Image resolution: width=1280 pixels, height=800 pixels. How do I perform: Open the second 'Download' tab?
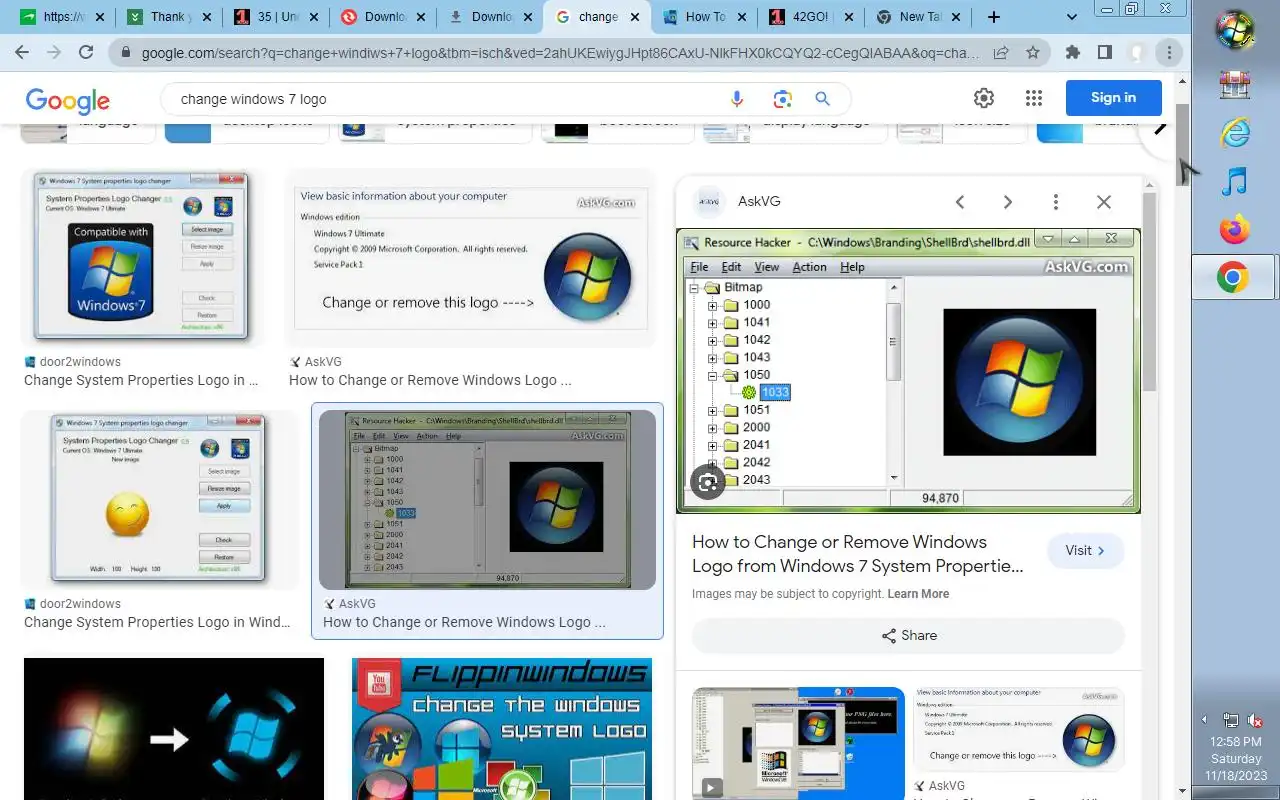491,17
